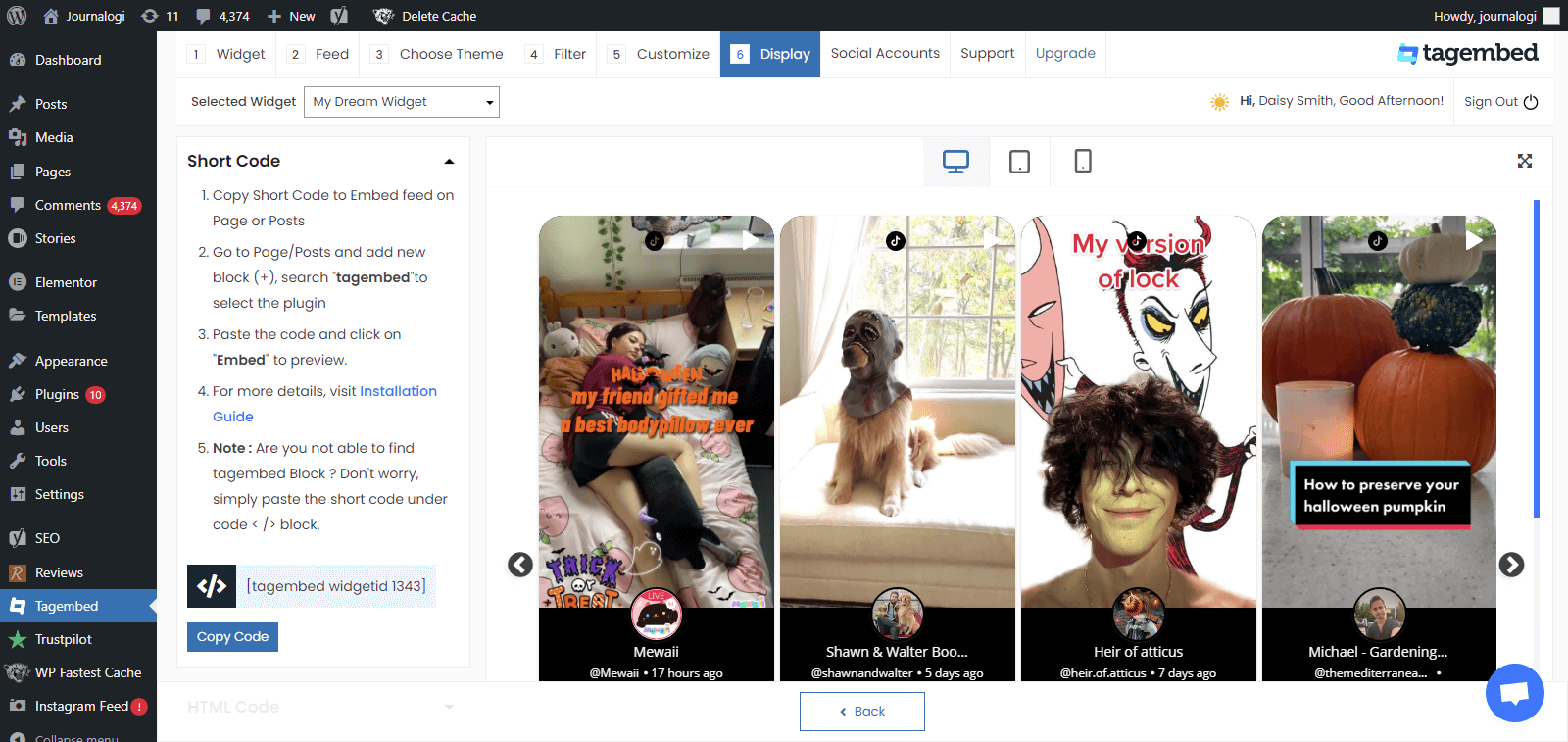Click the short code embed icon
1568x742 pixels.
[x=212, y=586]
